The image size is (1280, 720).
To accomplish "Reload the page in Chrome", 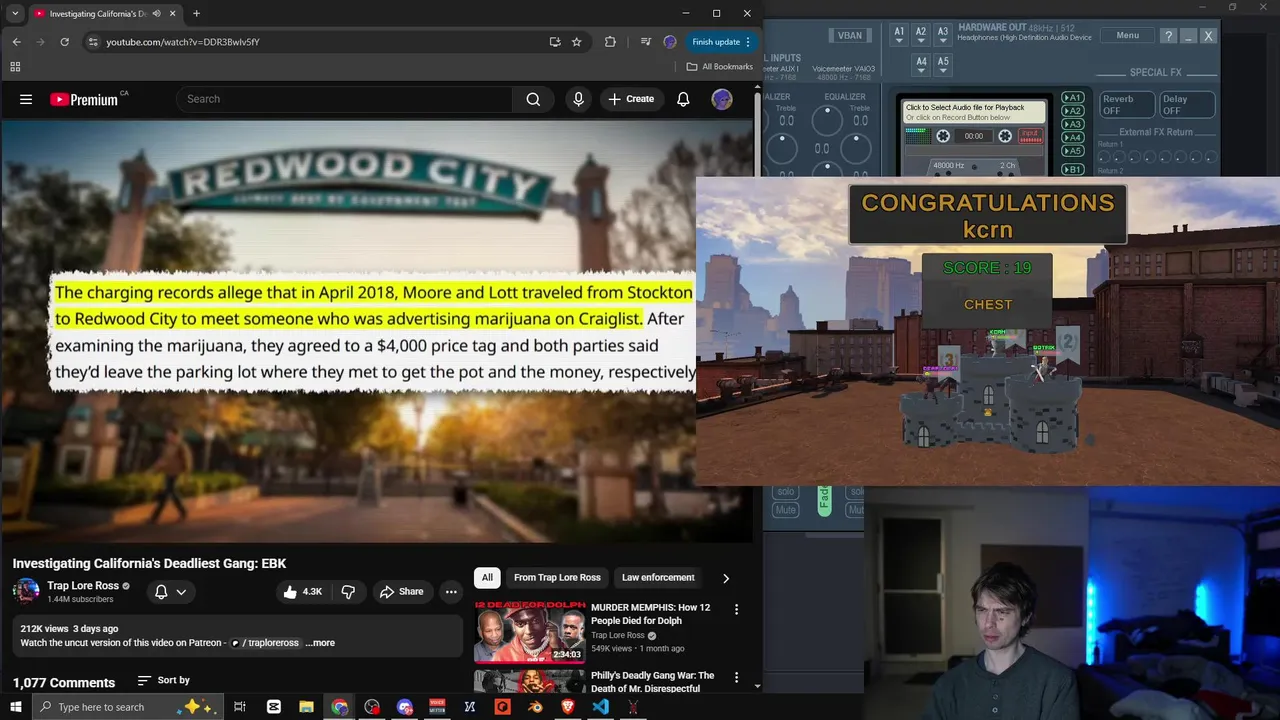I will coord(65,42).
